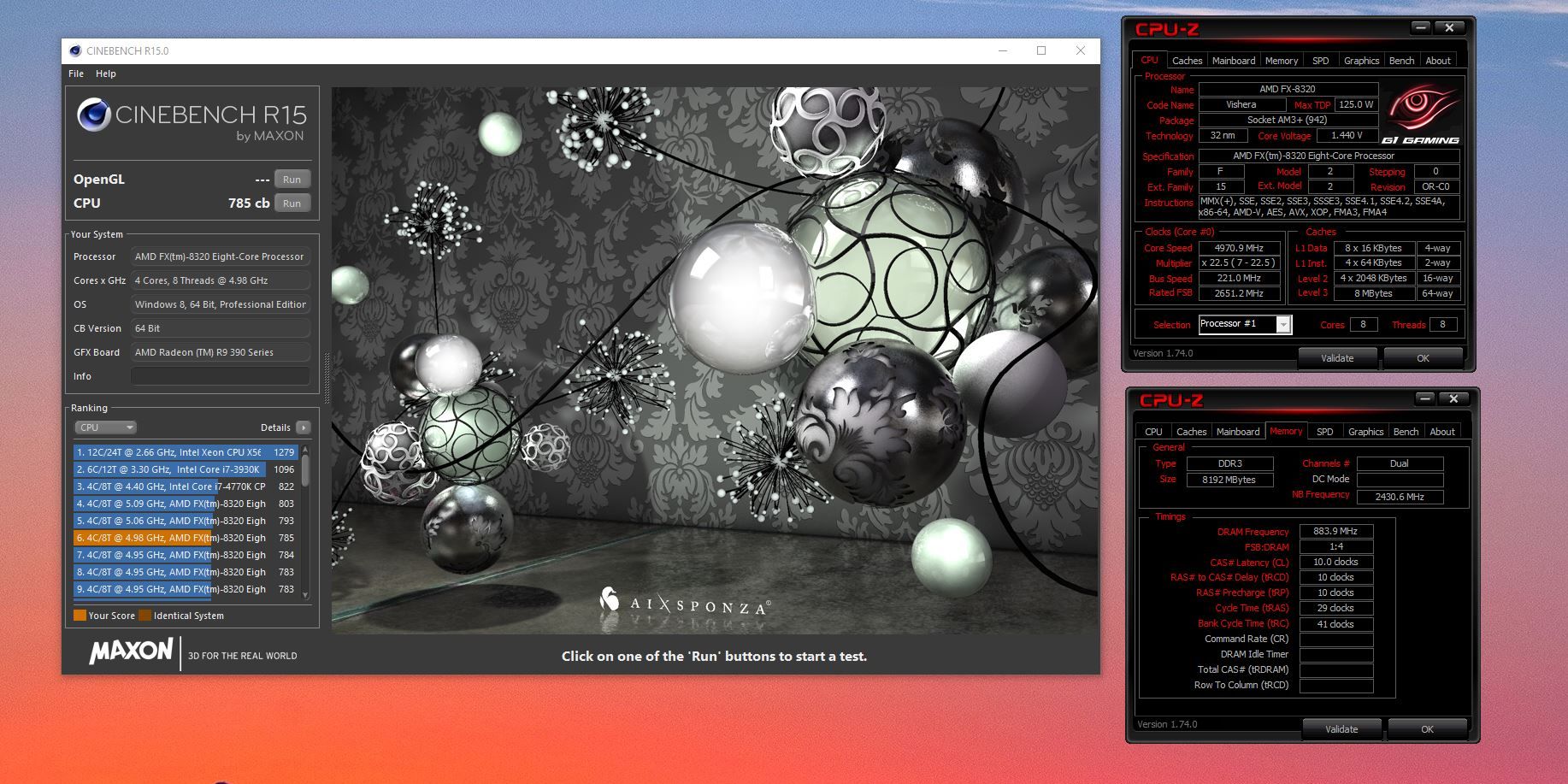
Task: Click the CPU score value 785 cb
Action: 249,203
